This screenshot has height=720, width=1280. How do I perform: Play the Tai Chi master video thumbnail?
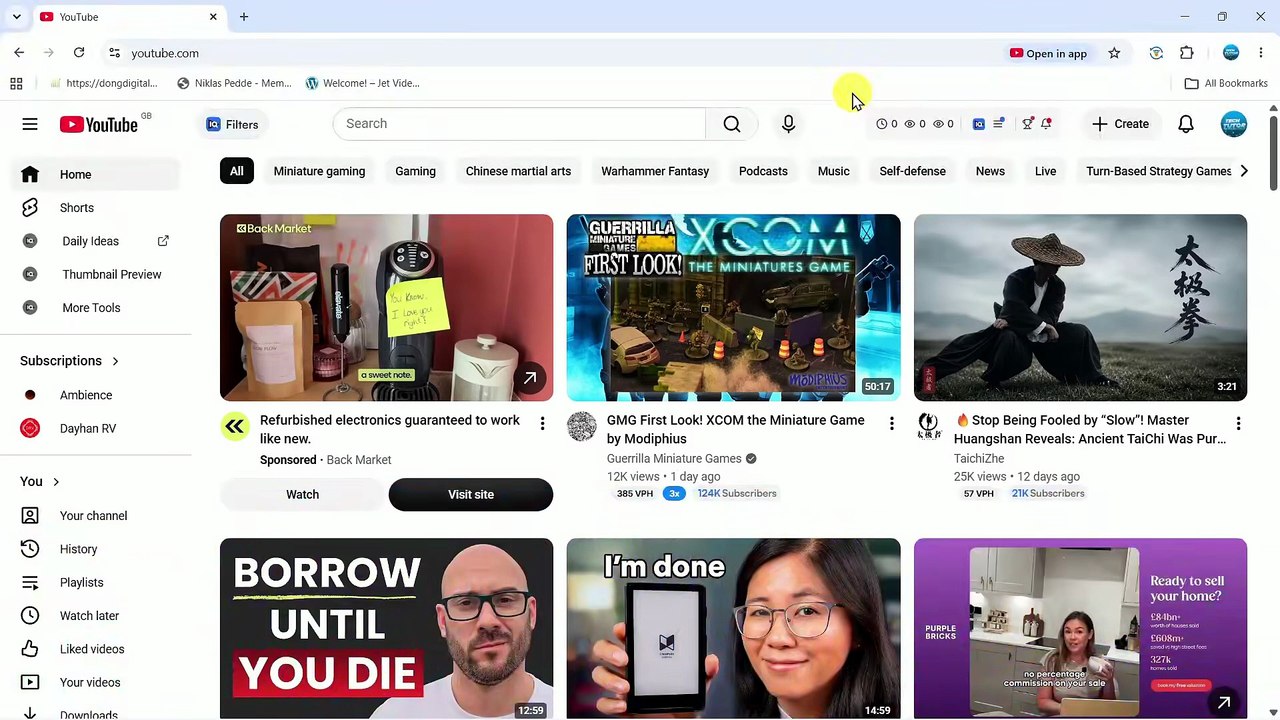[x=1080, y=308]
